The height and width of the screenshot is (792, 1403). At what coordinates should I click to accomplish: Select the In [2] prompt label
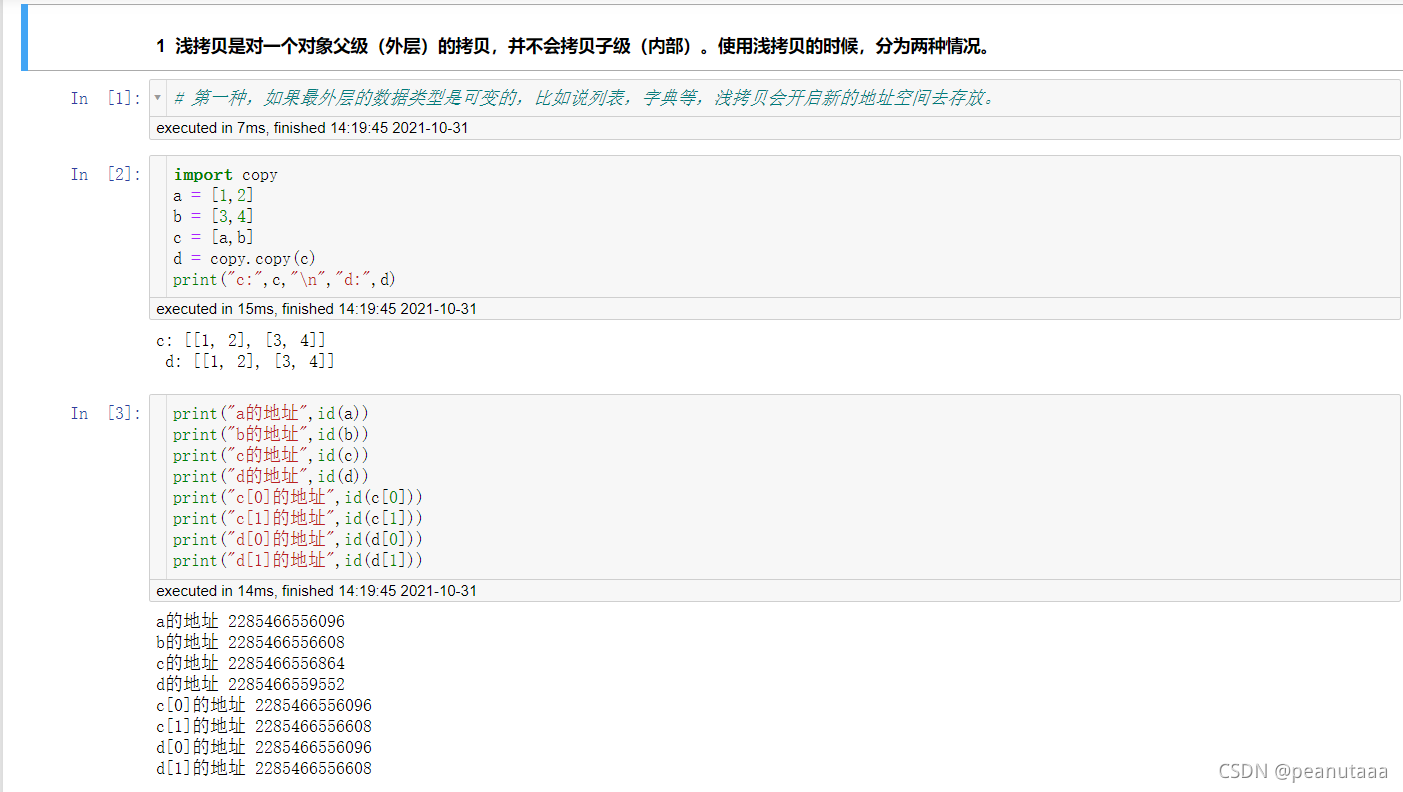(105, 174)
